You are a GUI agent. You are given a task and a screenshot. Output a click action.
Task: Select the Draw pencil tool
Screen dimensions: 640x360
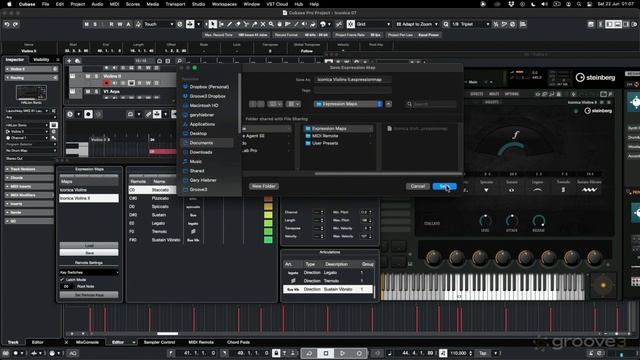230,24
